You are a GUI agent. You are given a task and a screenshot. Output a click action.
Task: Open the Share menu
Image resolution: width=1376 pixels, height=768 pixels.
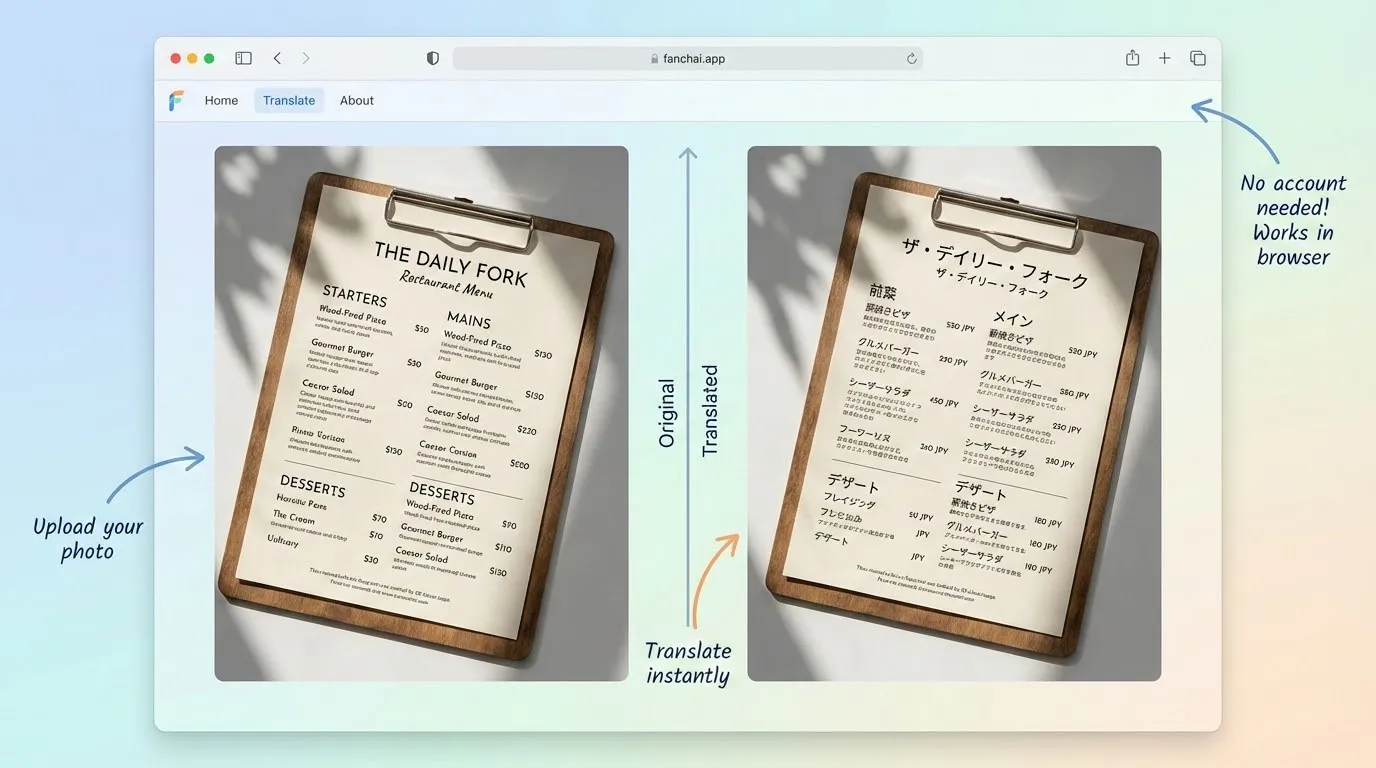point(1131,57)
